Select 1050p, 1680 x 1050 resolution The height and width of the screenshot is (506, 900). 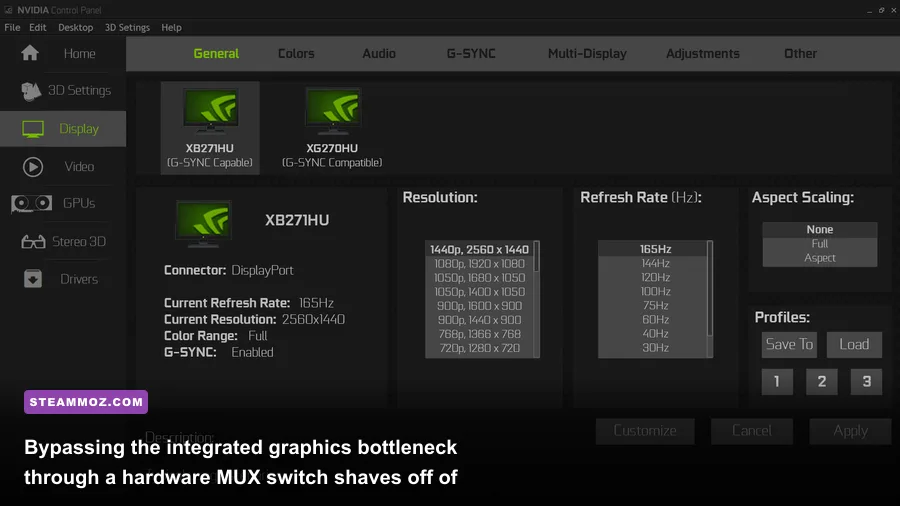[479, 278]
